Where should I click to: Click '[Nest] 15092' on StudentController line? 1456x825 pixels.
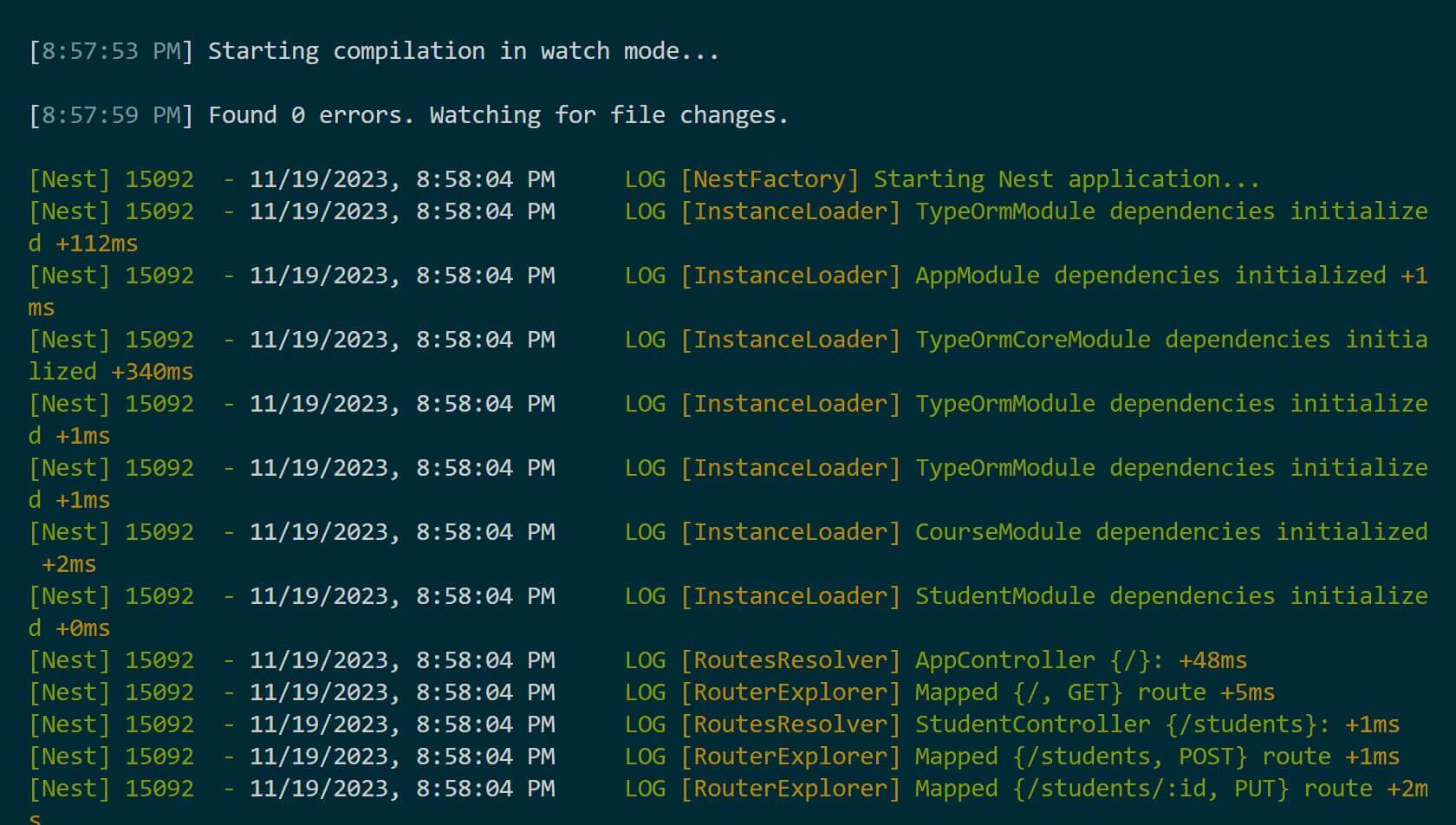[111, 724]
